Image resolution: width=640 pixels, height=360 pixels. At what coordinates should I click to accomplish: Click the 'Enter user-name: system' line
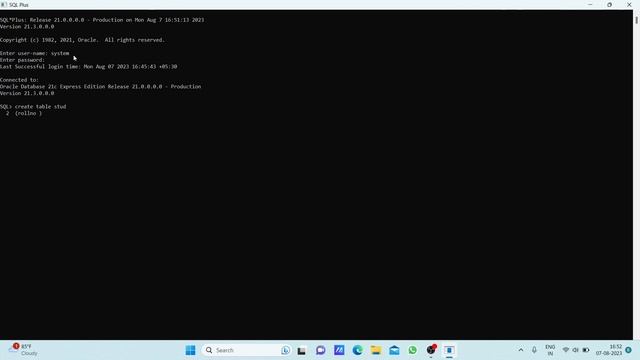(35, 53)
